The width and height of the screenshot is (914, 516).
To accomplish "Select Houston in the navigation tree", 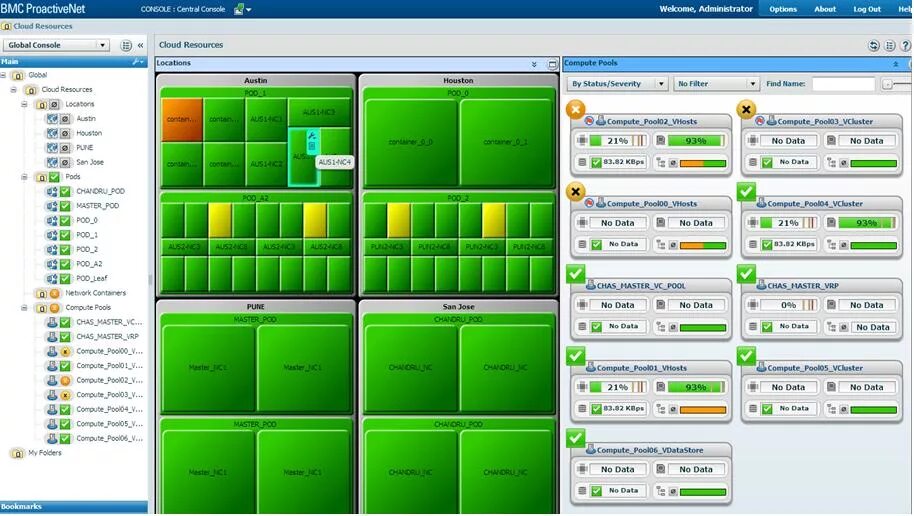I will (89, 133).
